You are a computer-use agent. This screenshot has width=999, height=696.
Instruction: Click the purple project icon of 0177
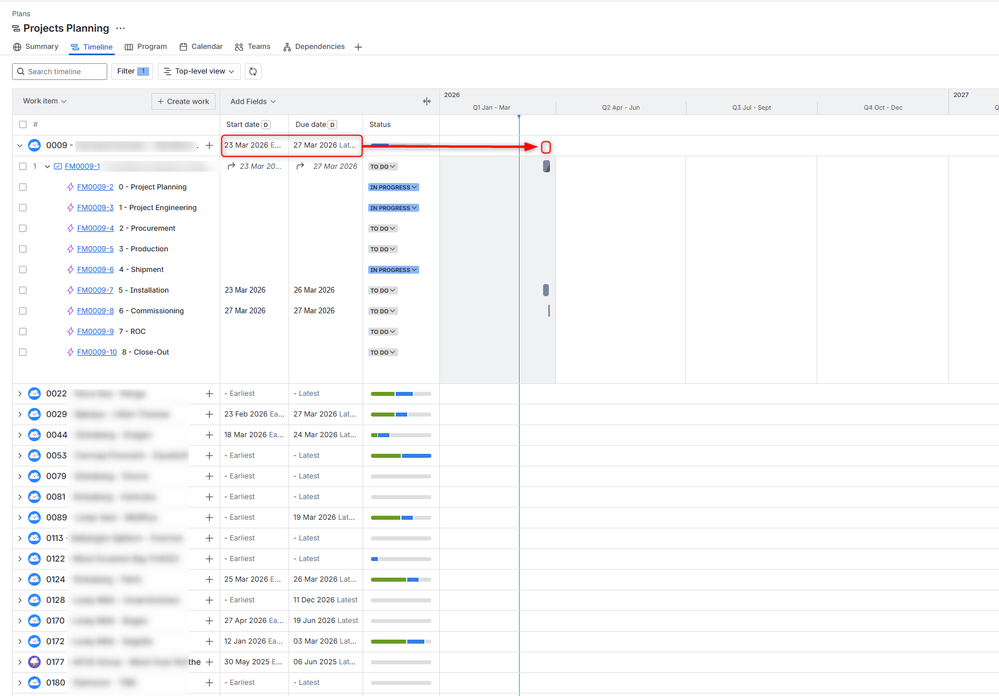pos(34,662)
